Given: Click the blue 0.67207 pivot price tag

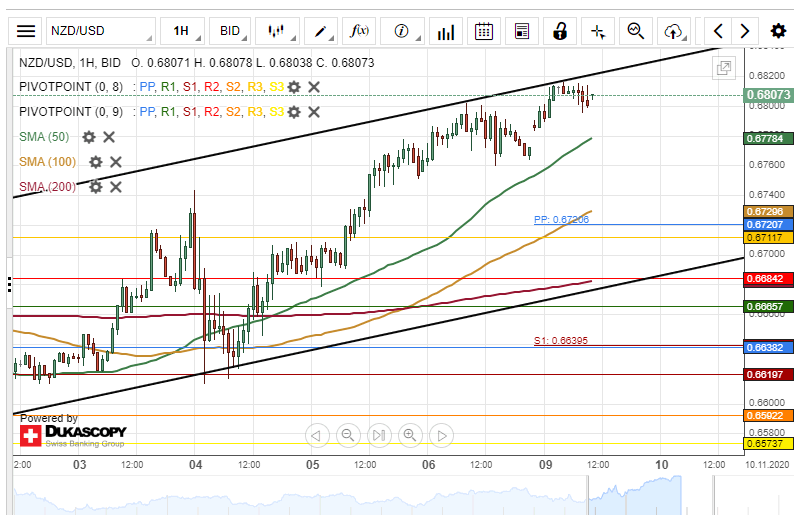Looking at the screenshot, I should pyautogui.click(x=769, y=224).
